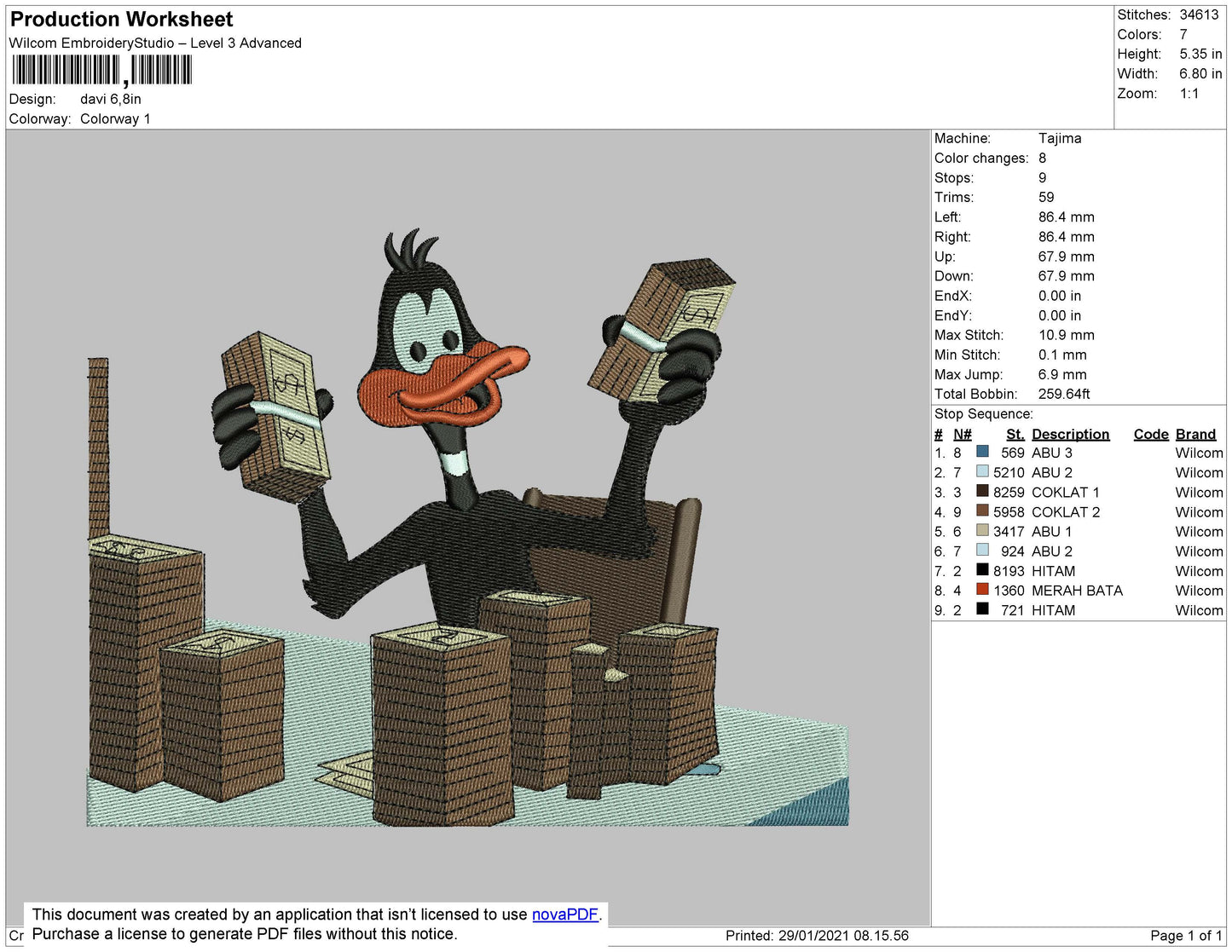This screenshot has height=952, width=1232.
Task: Click the embroidered duck design preview
Action: point(468,528)
